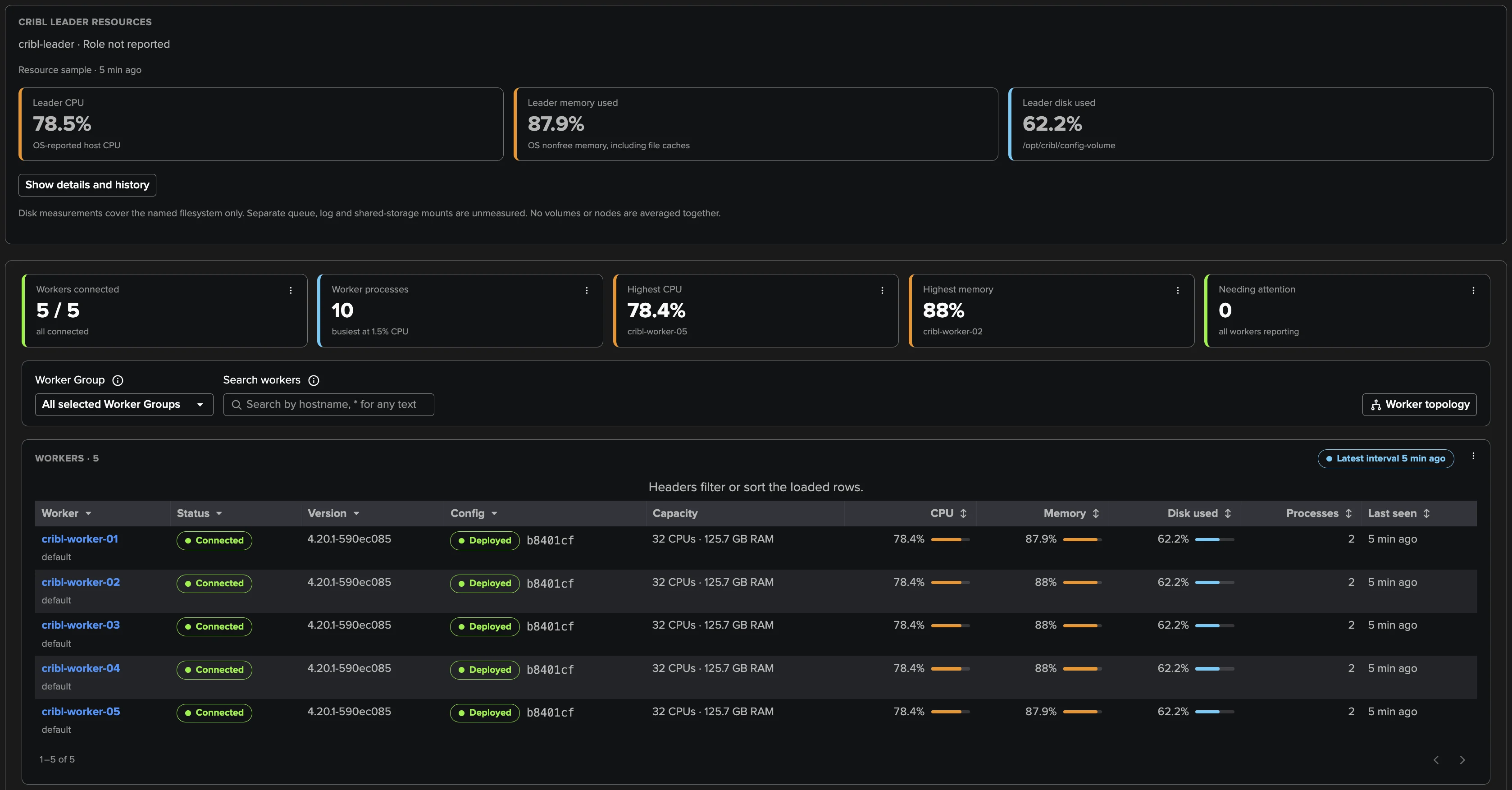Show the Worker Group info tooltip icon
This screenshot has height=790, width=1512.
point(118,380)
